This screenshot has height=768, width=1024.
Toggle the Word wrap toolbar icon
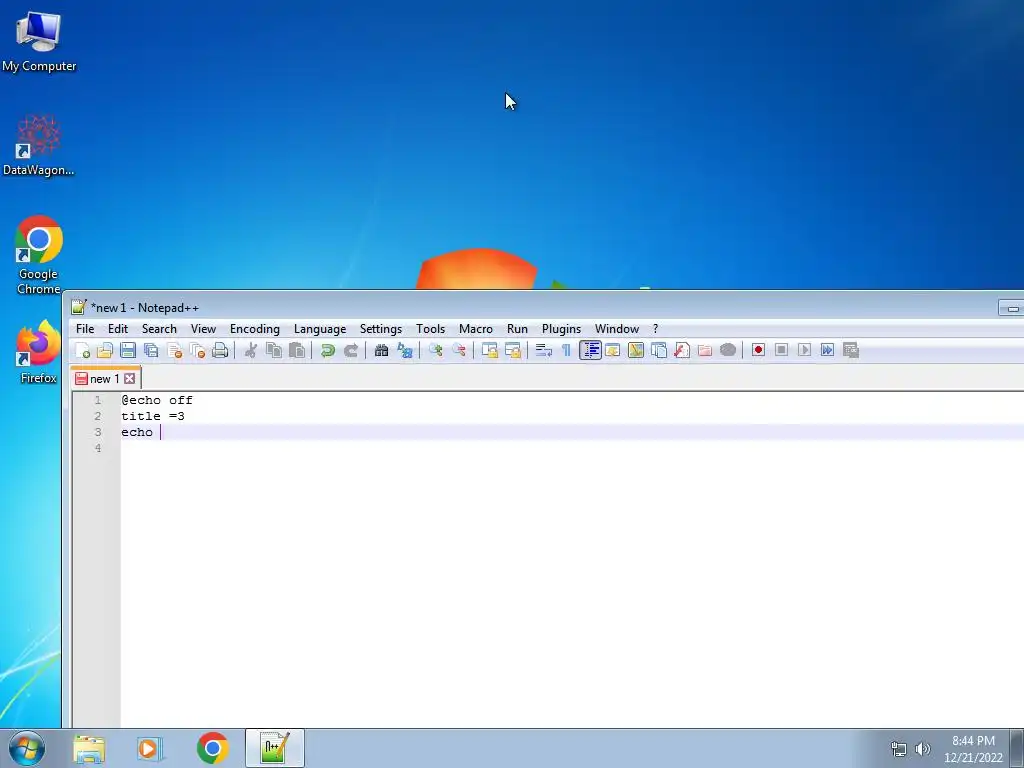pyautogui.click(x=543, y=351)
